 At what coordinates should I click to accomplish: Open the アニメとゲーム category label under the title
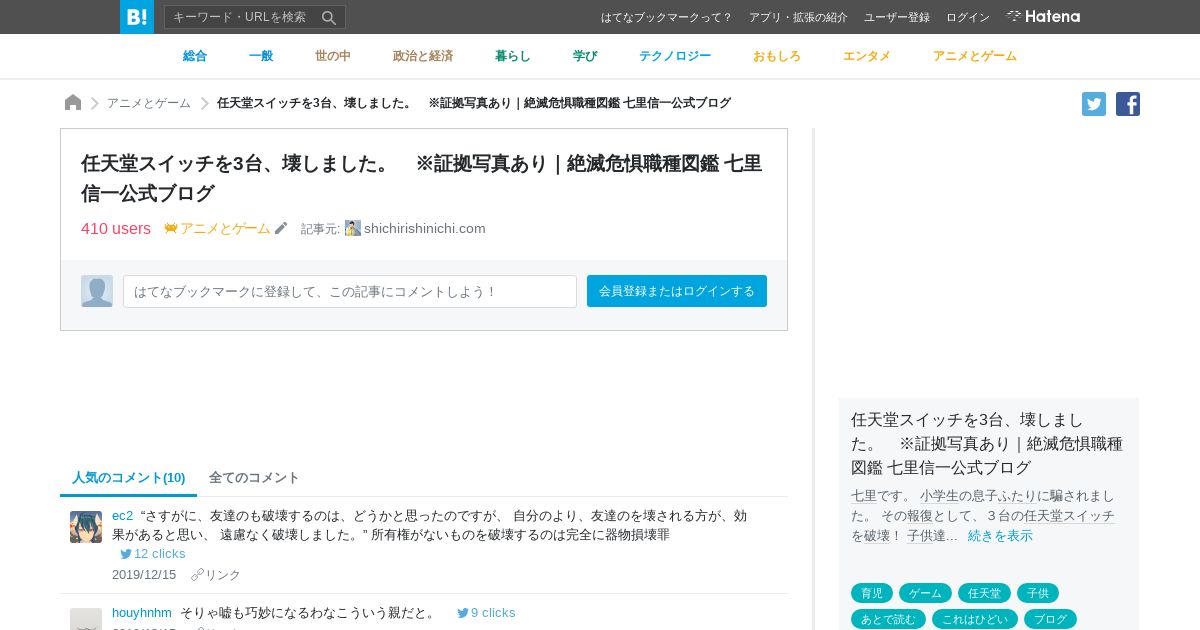[225, 228]
